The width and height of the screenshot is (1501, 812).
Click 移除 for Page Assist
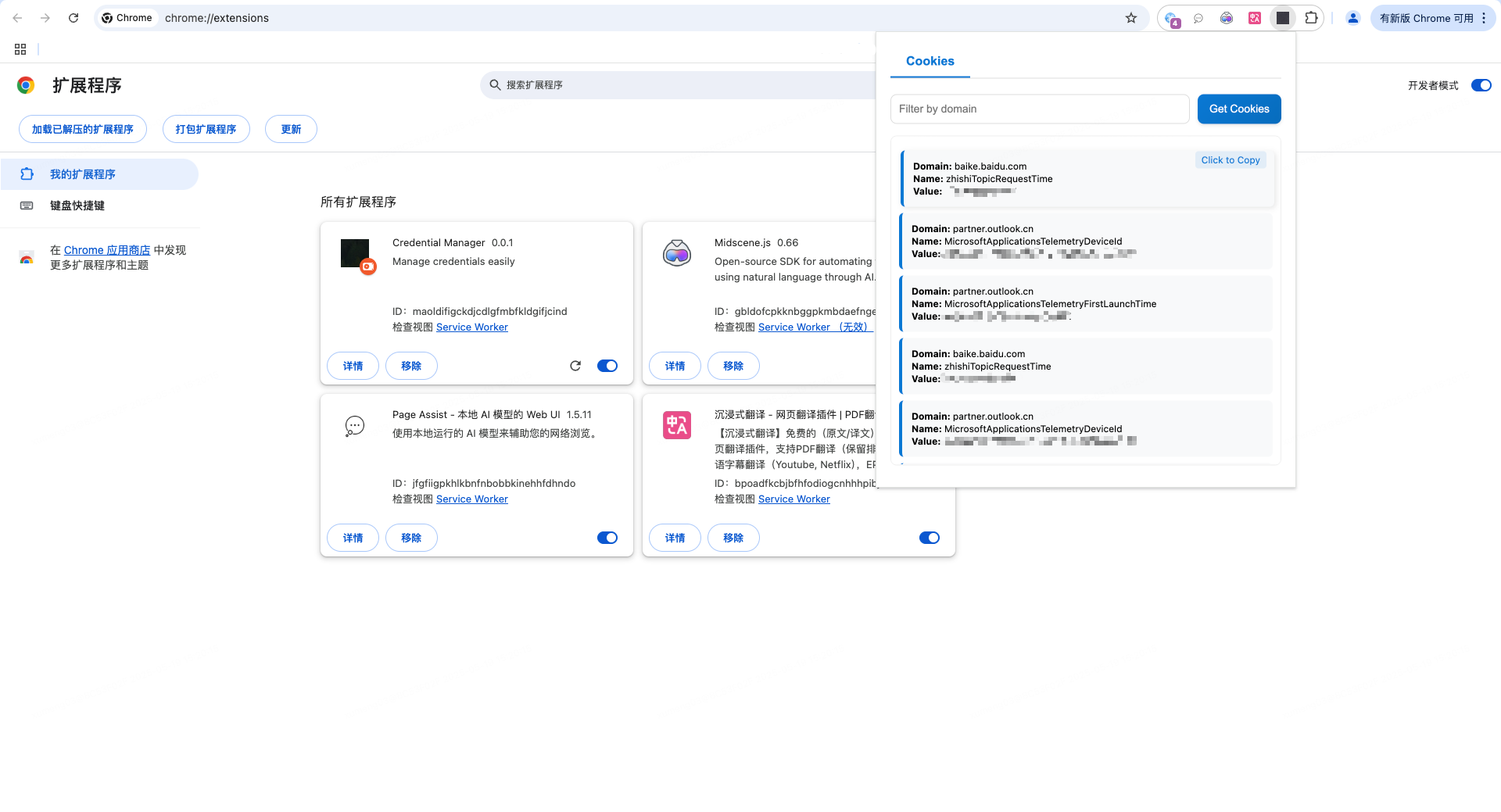(411, 538)
